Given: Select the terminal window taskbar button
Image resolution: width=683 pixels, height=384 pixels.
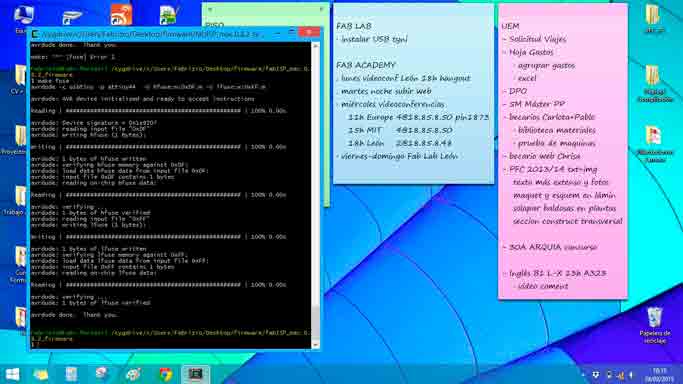Looking at the screenshot, I should coord(195,374).
